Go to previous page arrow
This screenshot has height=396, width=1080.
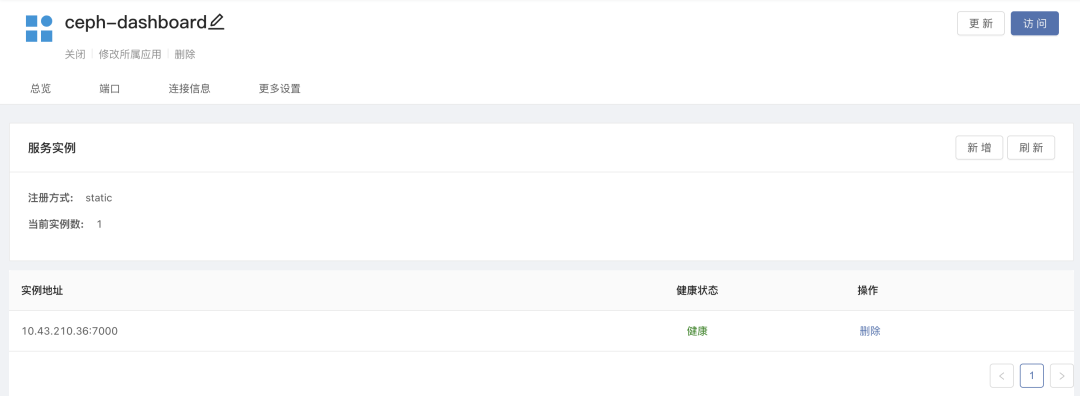[x=1001, y=375]
